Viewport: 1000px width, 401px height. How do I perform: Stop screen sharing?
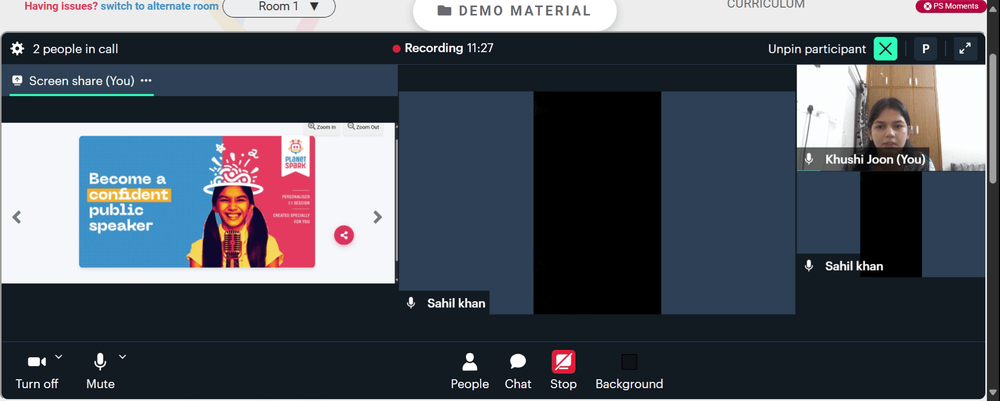563,370
